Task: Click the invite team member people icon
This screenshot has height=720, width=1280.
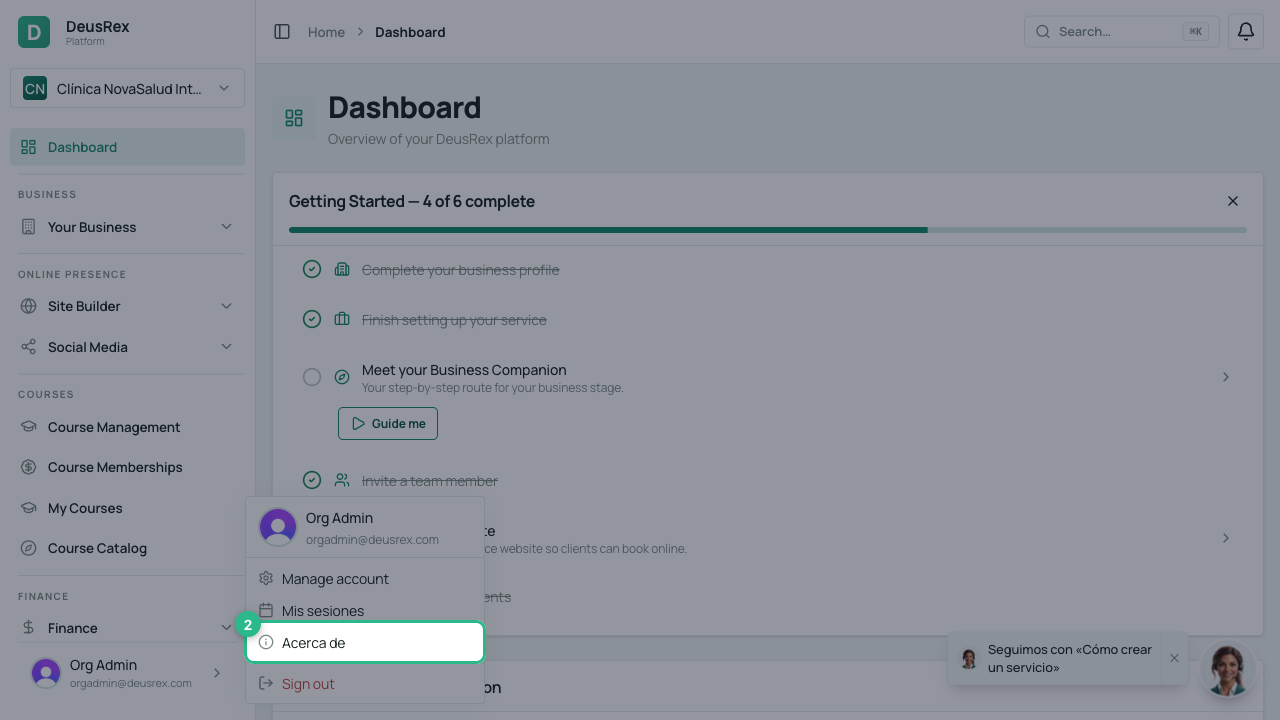Action: coord(342,481)
